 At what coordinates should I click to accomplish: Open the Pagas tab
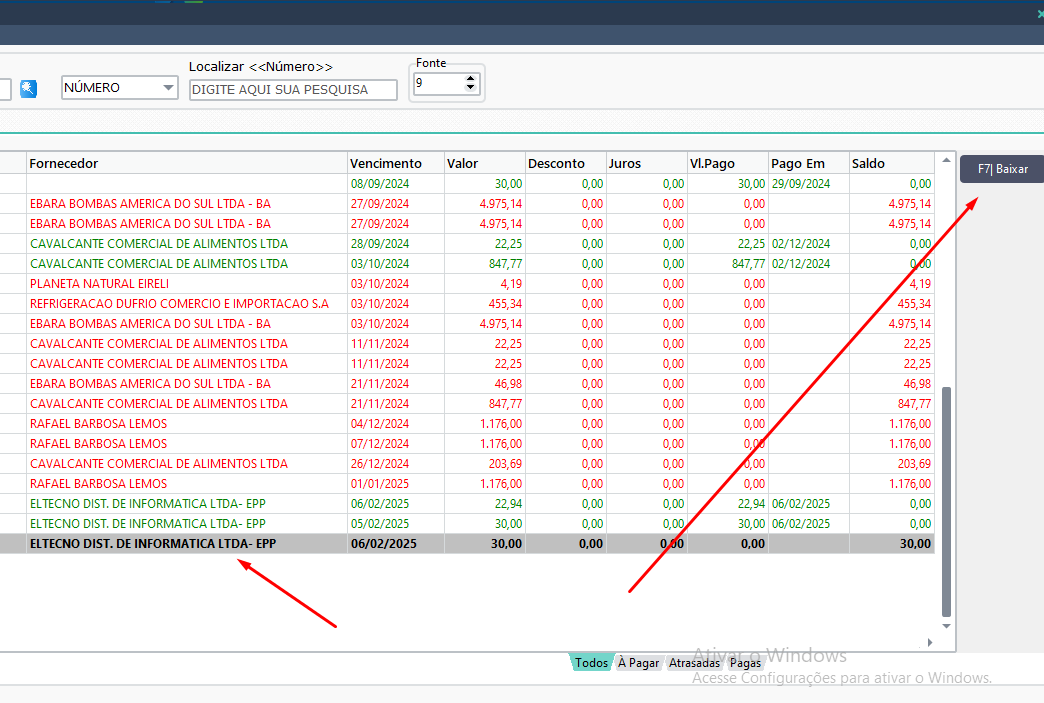click(x=745, y=662)
